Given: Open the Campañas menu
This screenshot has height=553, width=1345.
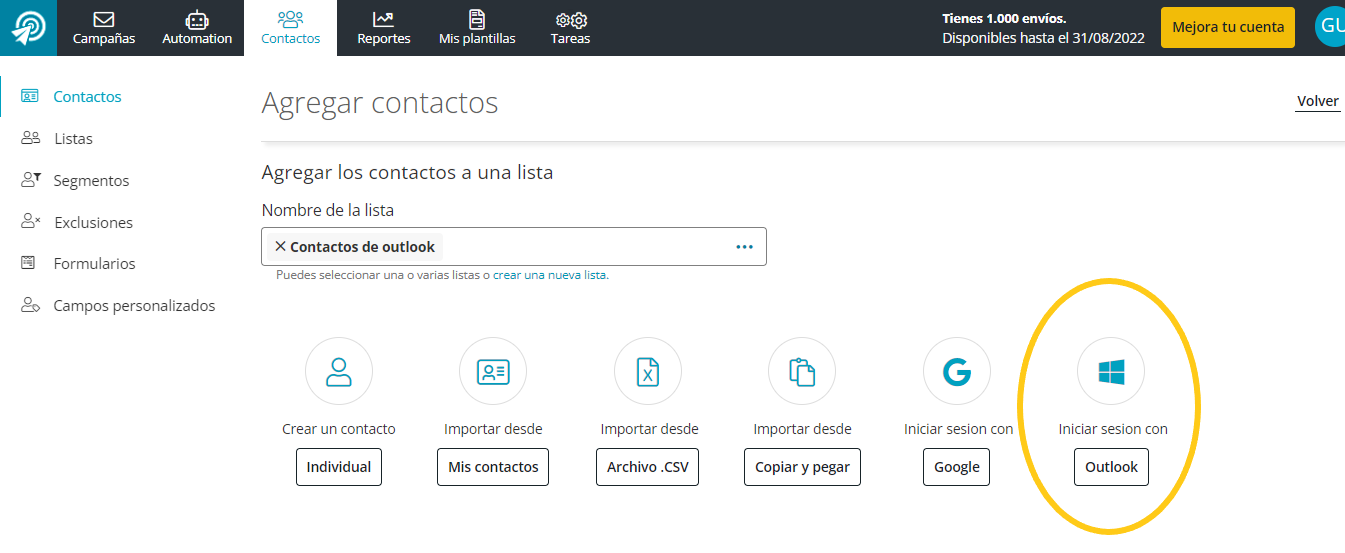Looking at the screenshot, I should point(104,28).
